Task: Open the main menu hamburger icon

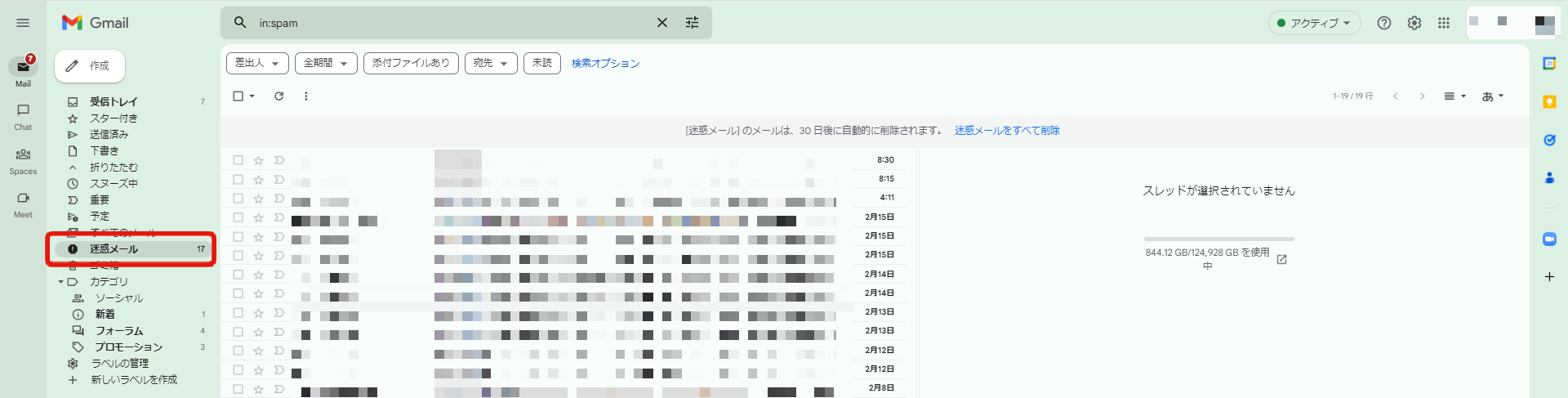Action: (x=23, y=23)
